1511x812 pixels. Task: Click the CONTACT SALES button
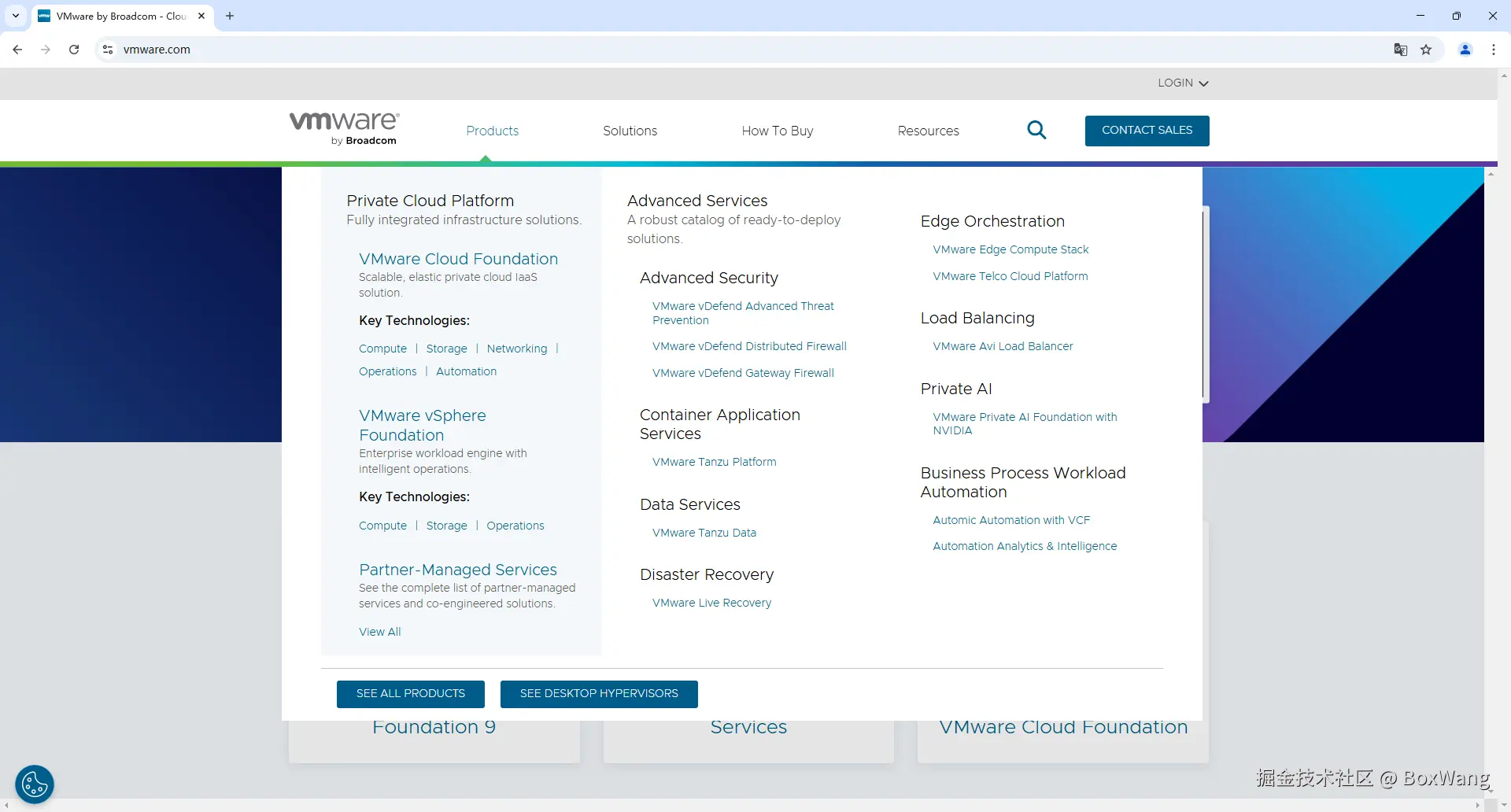click(x=1147, y=131)
